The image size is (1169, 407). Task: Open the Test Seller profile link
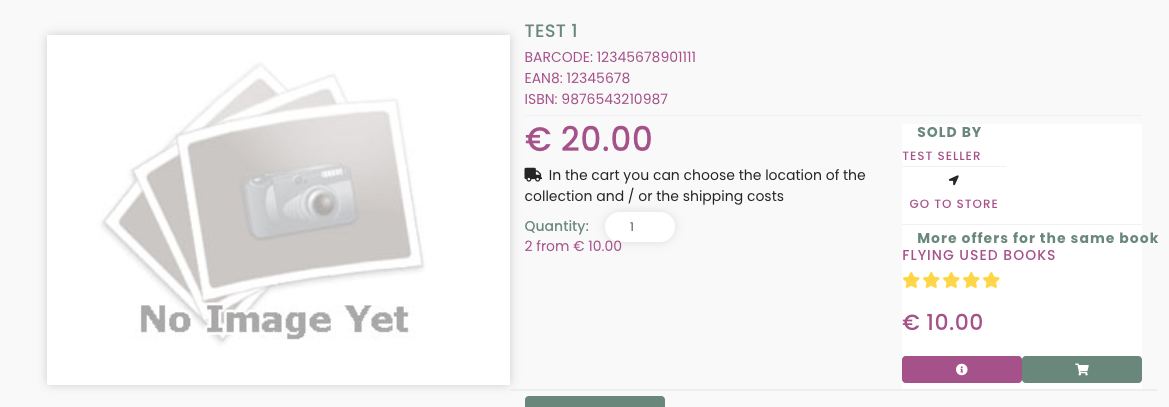tap(941, 156)
